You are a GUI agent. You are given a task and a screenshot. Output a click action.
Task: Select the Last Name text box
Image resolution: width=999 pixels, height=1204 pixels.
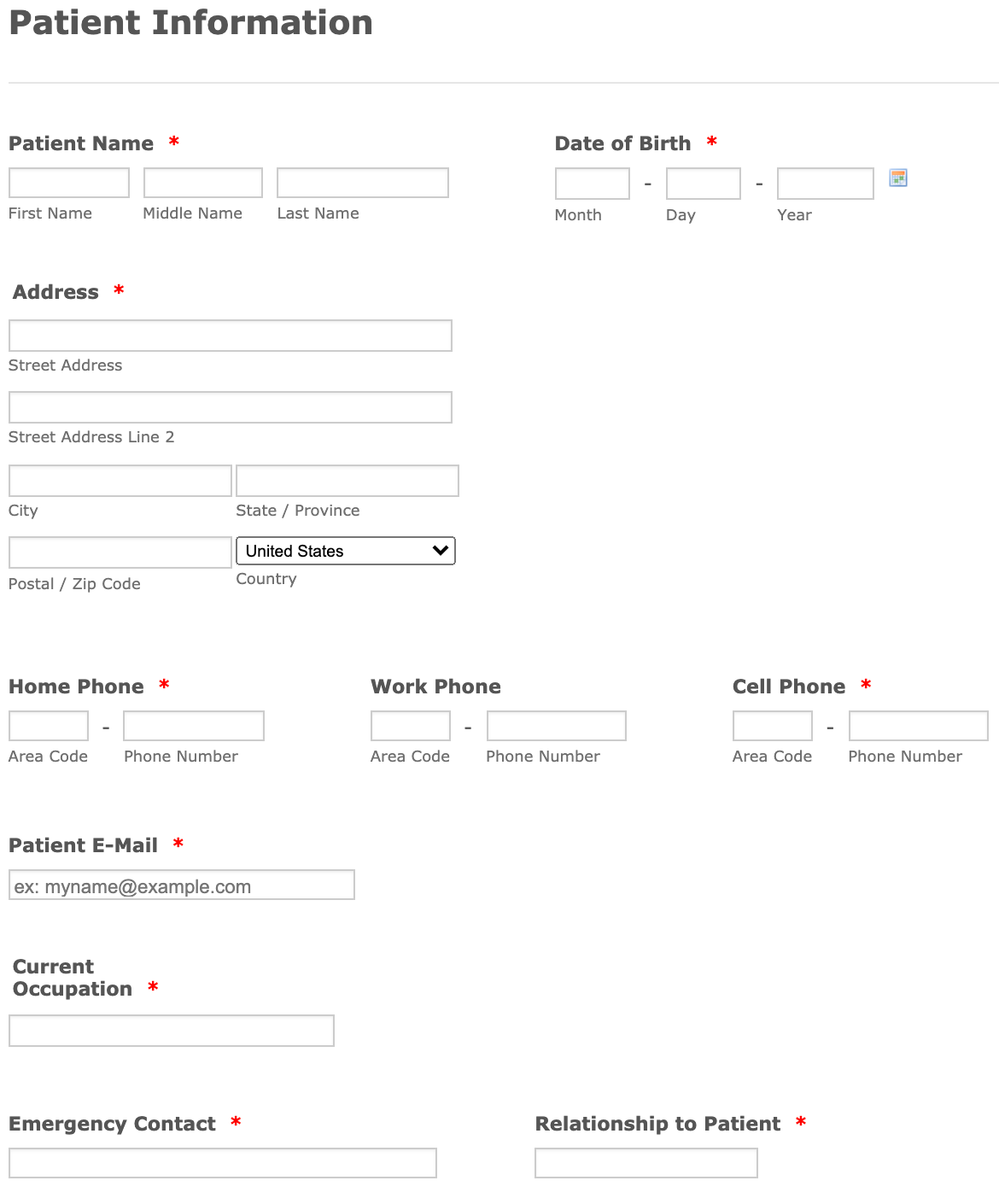(362, 183)
